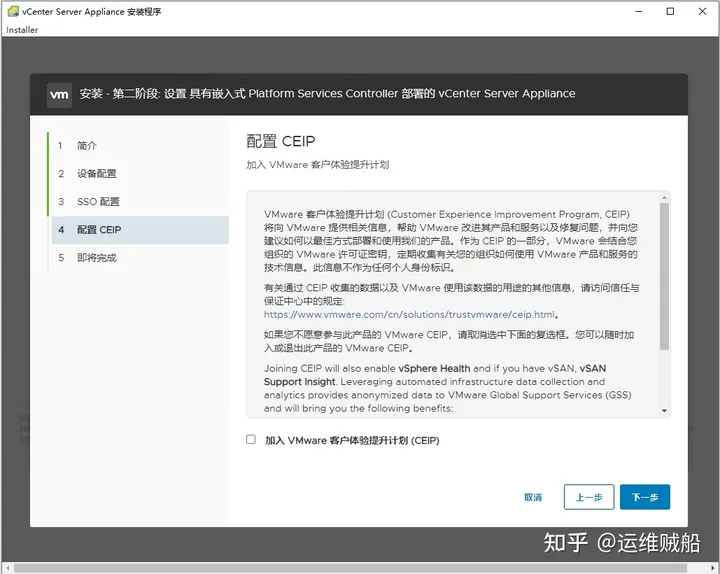Maximize the vCenter installer window
Image resolution: width=720 pixels, height=574 pixels.
click(x=671, y=12)
